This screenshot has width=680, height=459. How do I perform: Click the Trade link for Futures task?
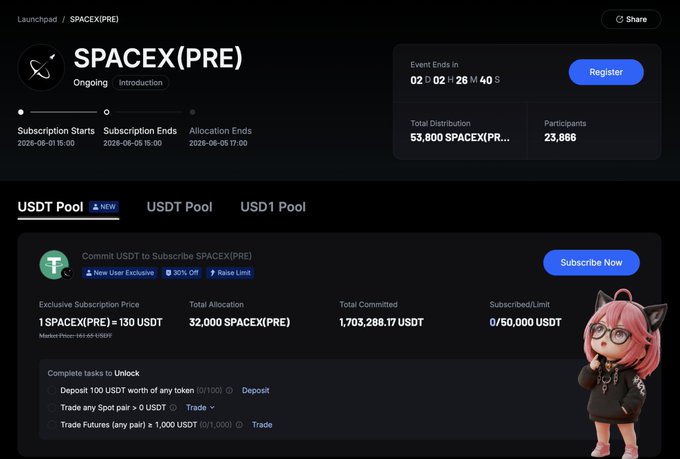coord(262,425)
